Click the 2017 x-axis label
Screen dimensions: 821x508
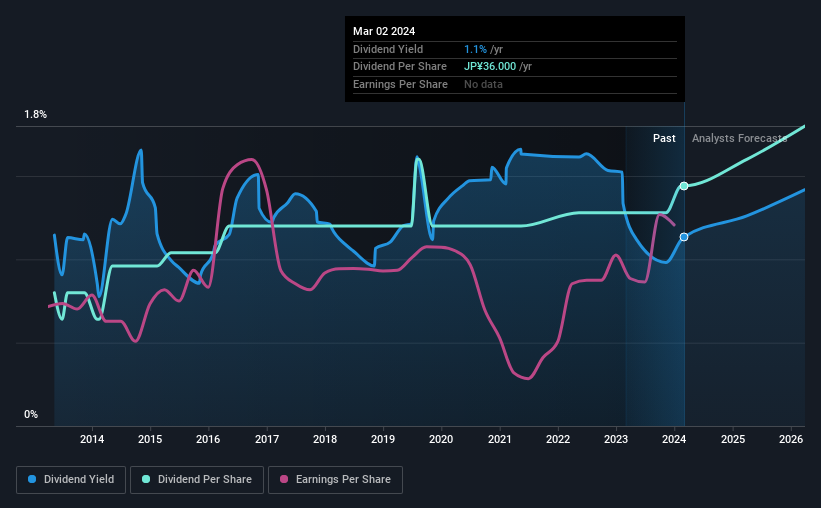click(267, 439)
